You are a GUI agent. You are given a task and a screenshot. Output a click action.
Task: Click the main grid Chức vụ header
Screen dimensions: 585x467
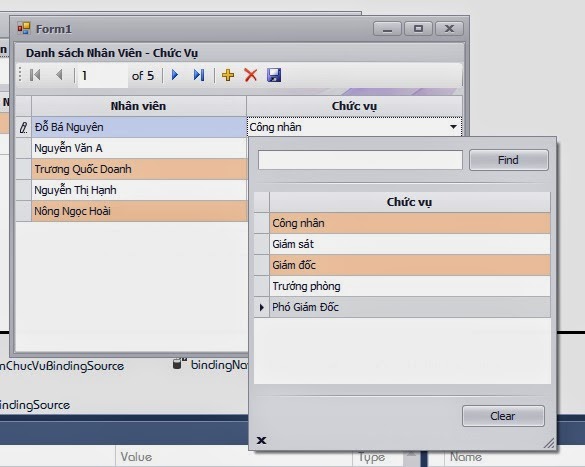click(354, 106)
